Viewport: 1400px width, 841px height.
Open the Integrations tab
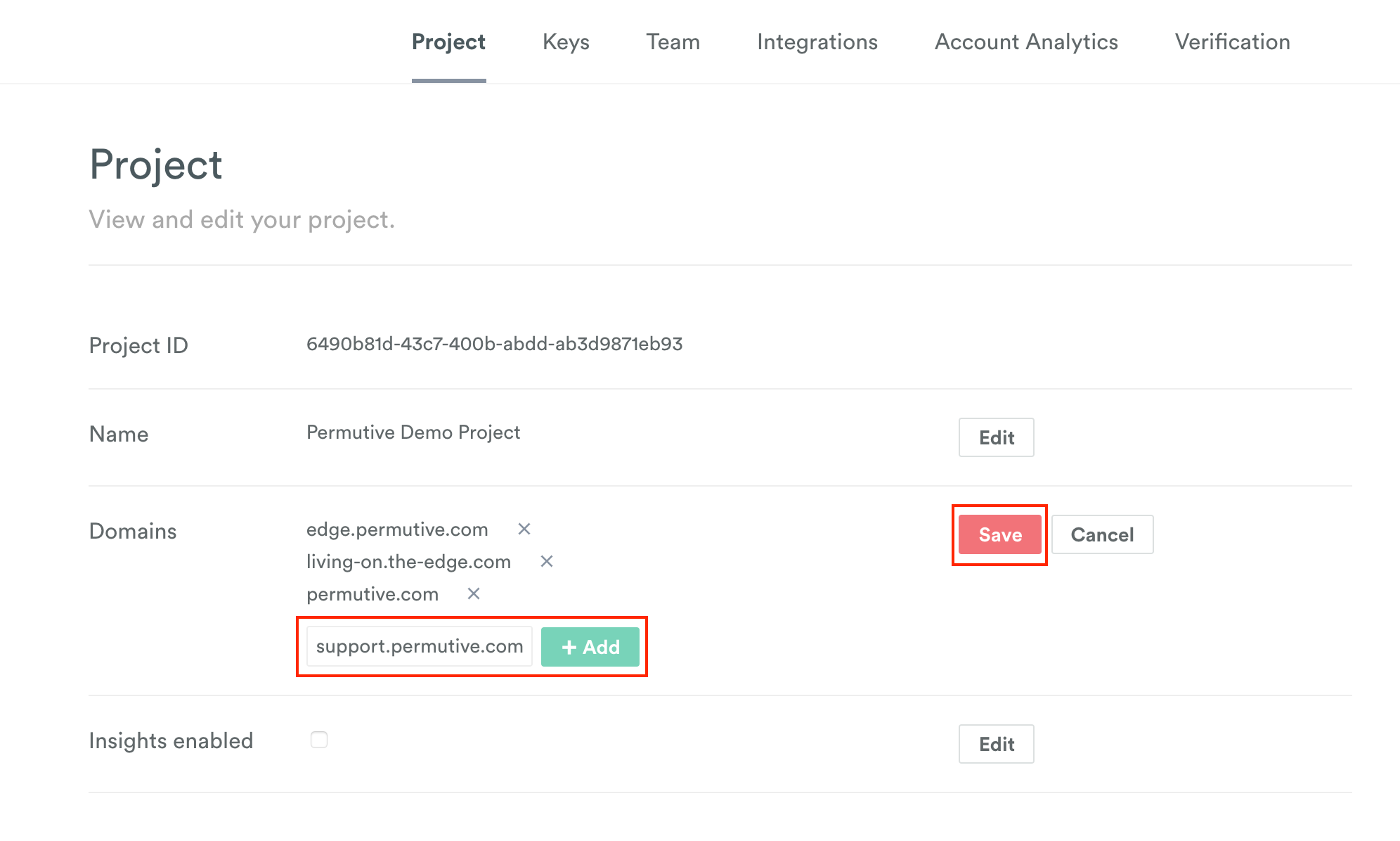(817, 42)
